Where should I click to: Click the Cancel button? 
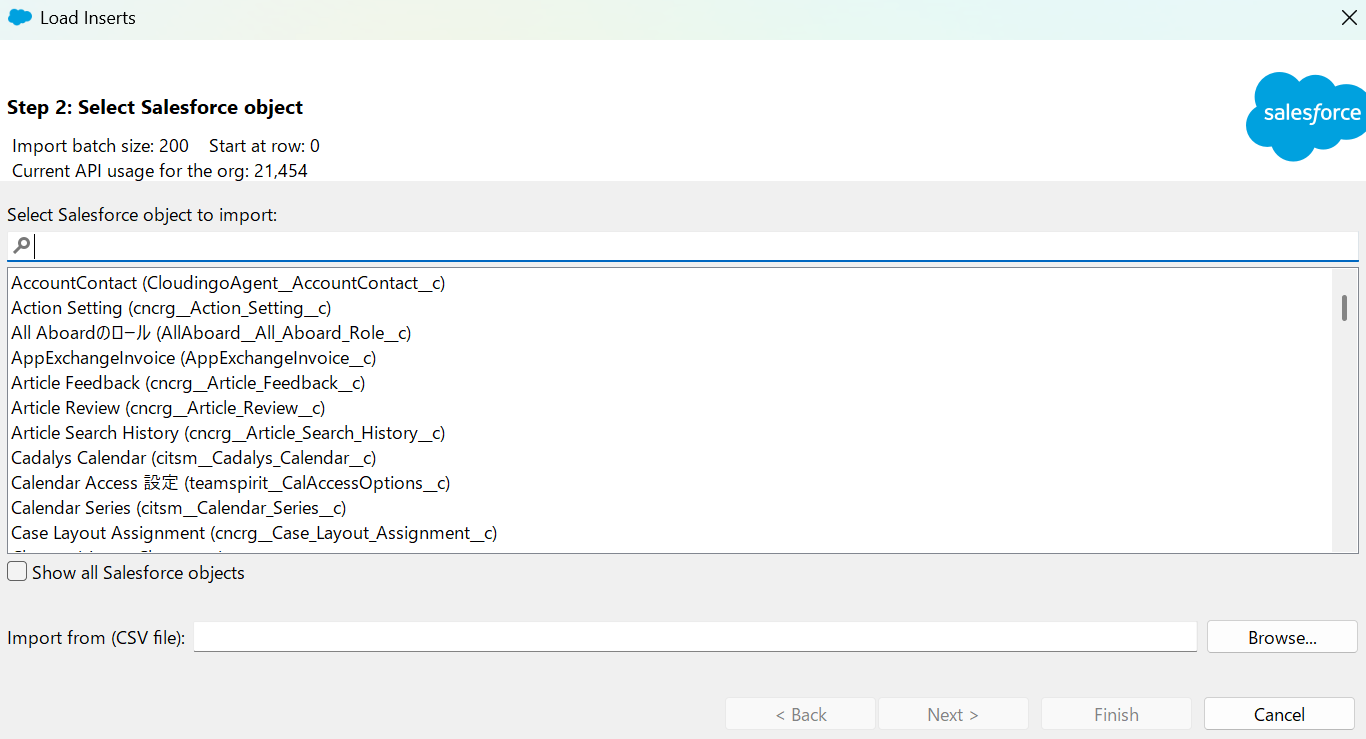[1279, 714]
